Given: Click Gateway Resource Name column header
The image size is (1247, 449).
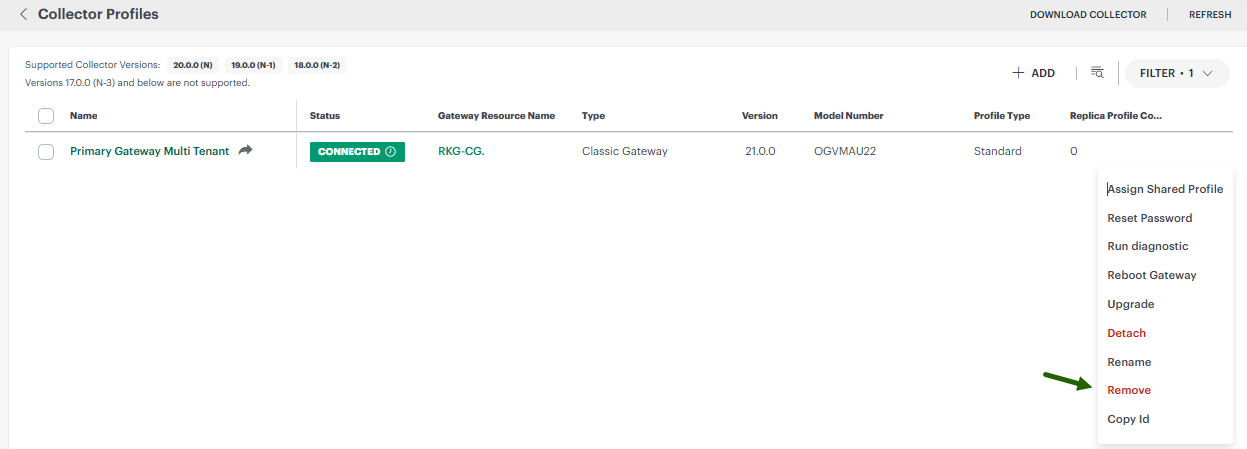Looking at the screenshot, I should [496, 116].
